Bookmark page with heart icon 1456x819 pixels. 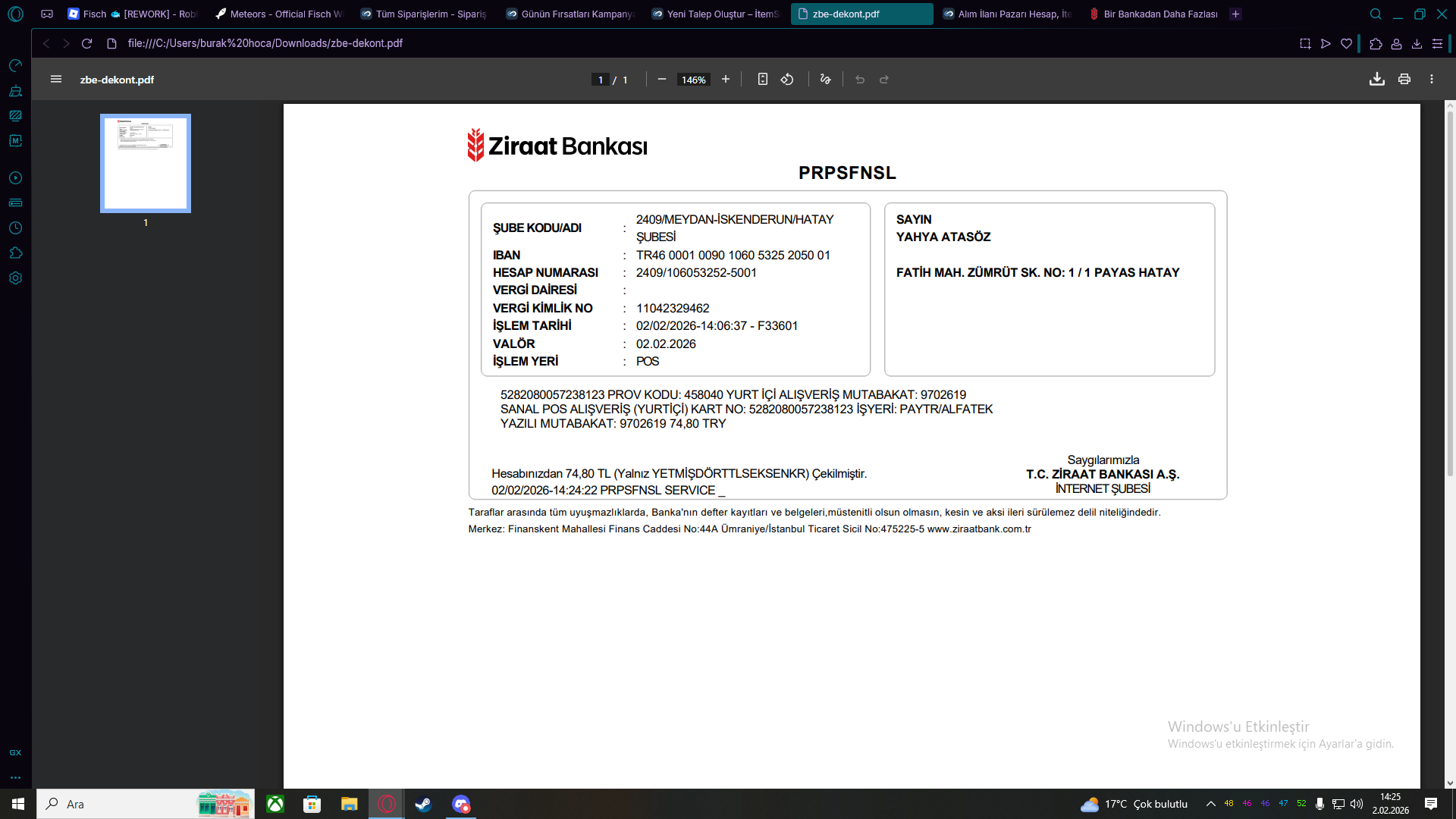[1346, 43]
